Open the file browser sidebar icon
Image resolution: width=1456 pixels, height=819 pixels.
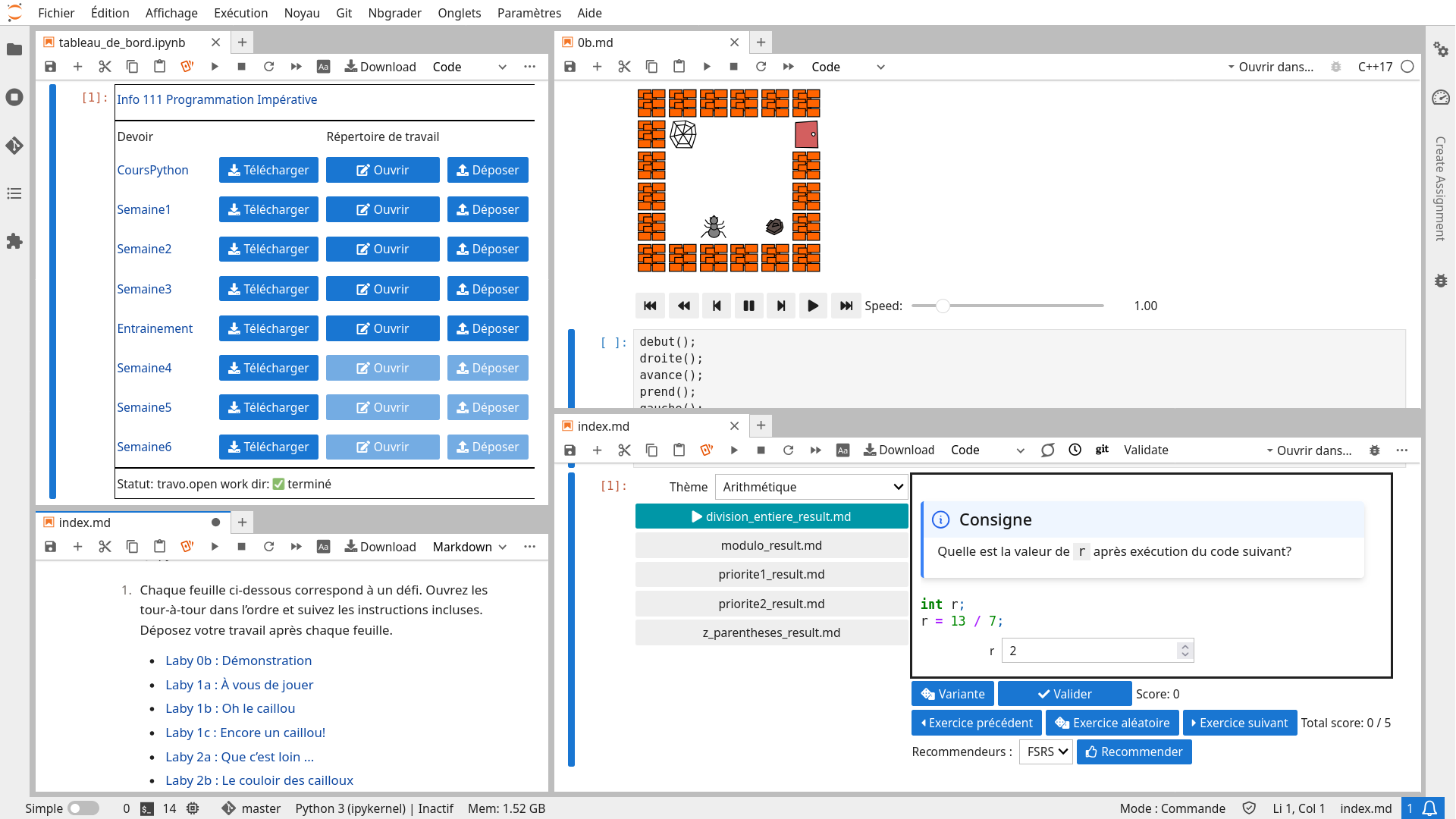pyautogui.click(x=14, y=49)
